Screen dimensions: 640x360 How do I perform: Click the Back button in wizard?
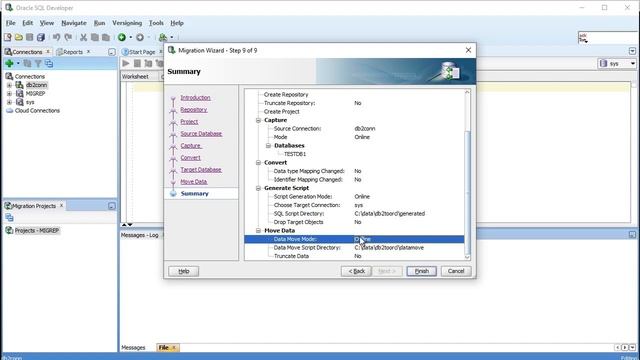(356, 271)
